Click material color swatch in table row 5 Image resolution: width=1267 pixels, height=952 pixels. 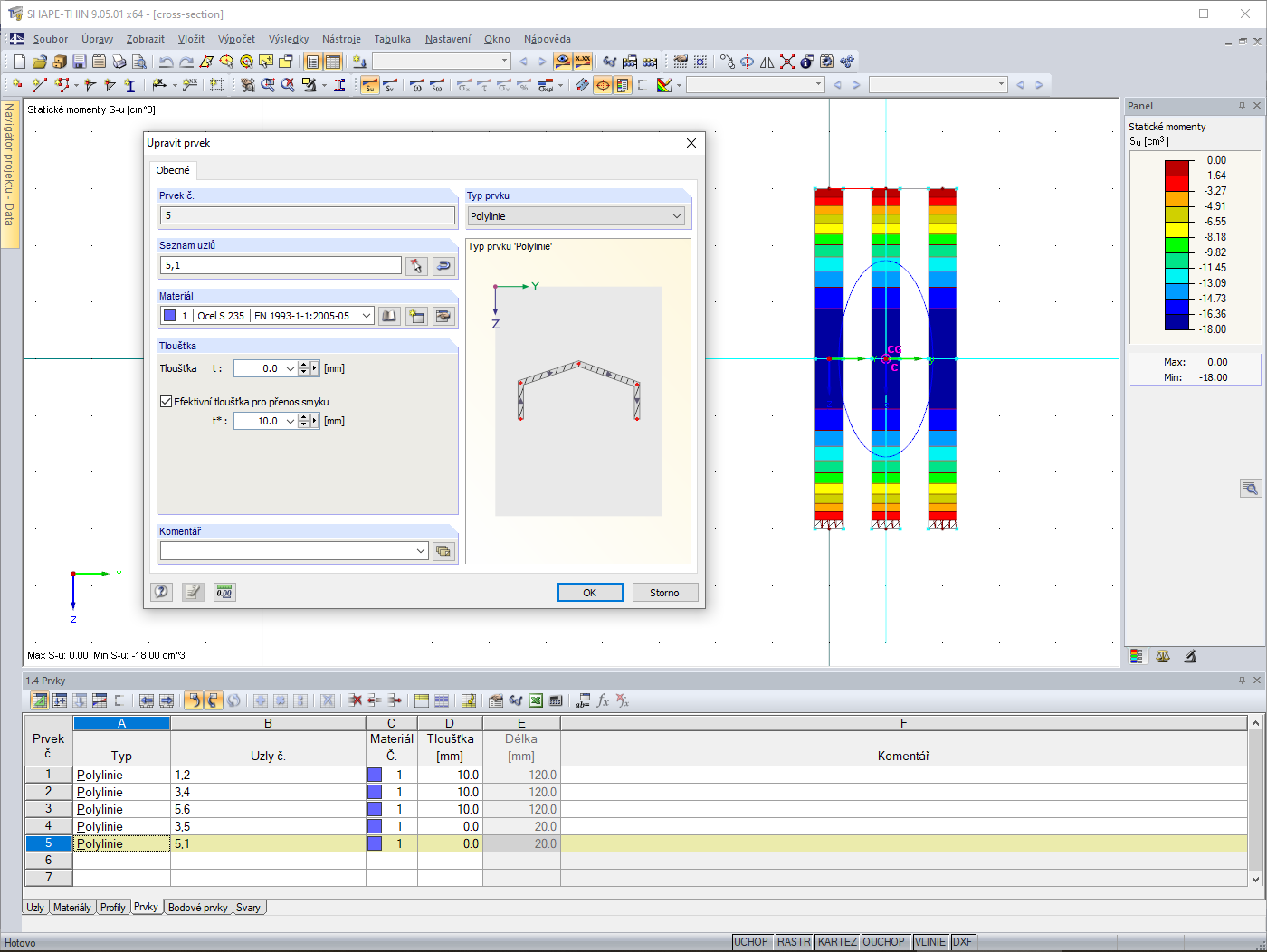375,843
